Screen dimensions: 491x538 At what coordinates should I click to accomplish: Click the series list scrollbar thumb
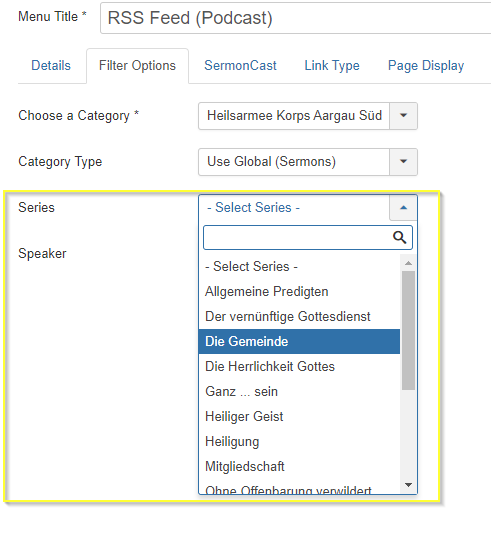pos(408,330)
